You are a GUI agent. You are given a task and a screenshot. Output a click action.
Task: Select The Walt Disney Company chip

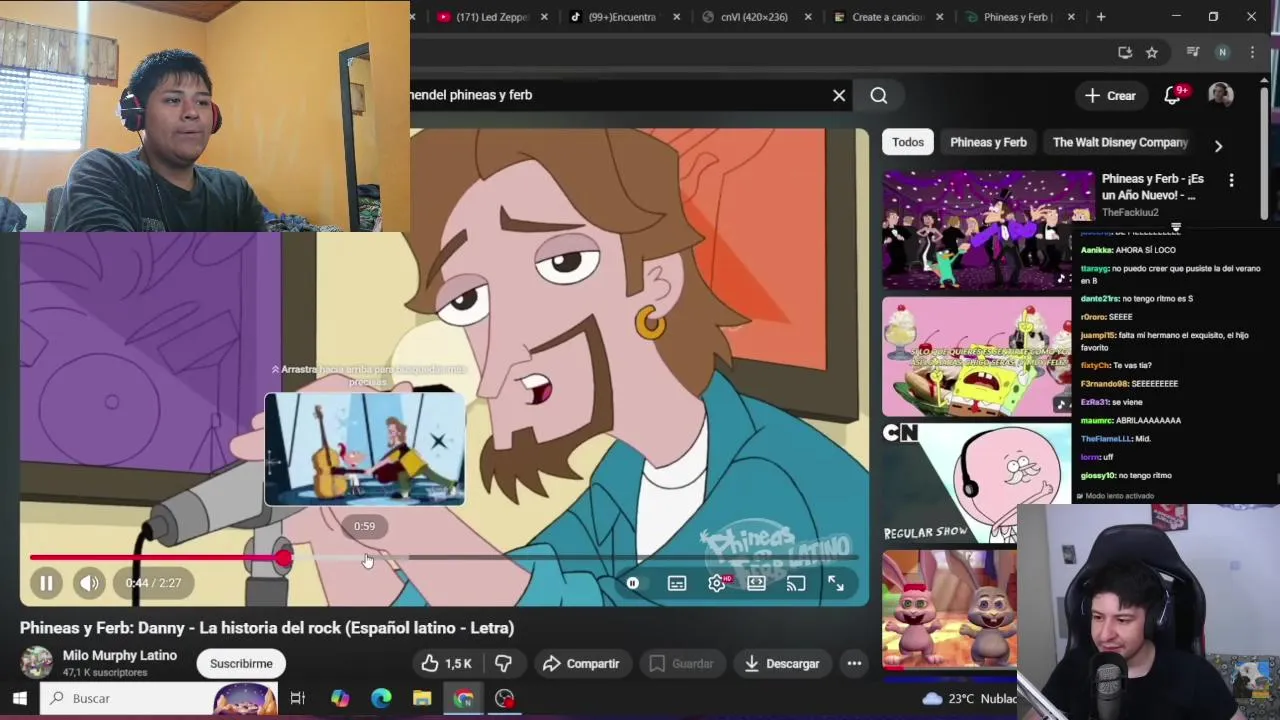point(1120,142)
